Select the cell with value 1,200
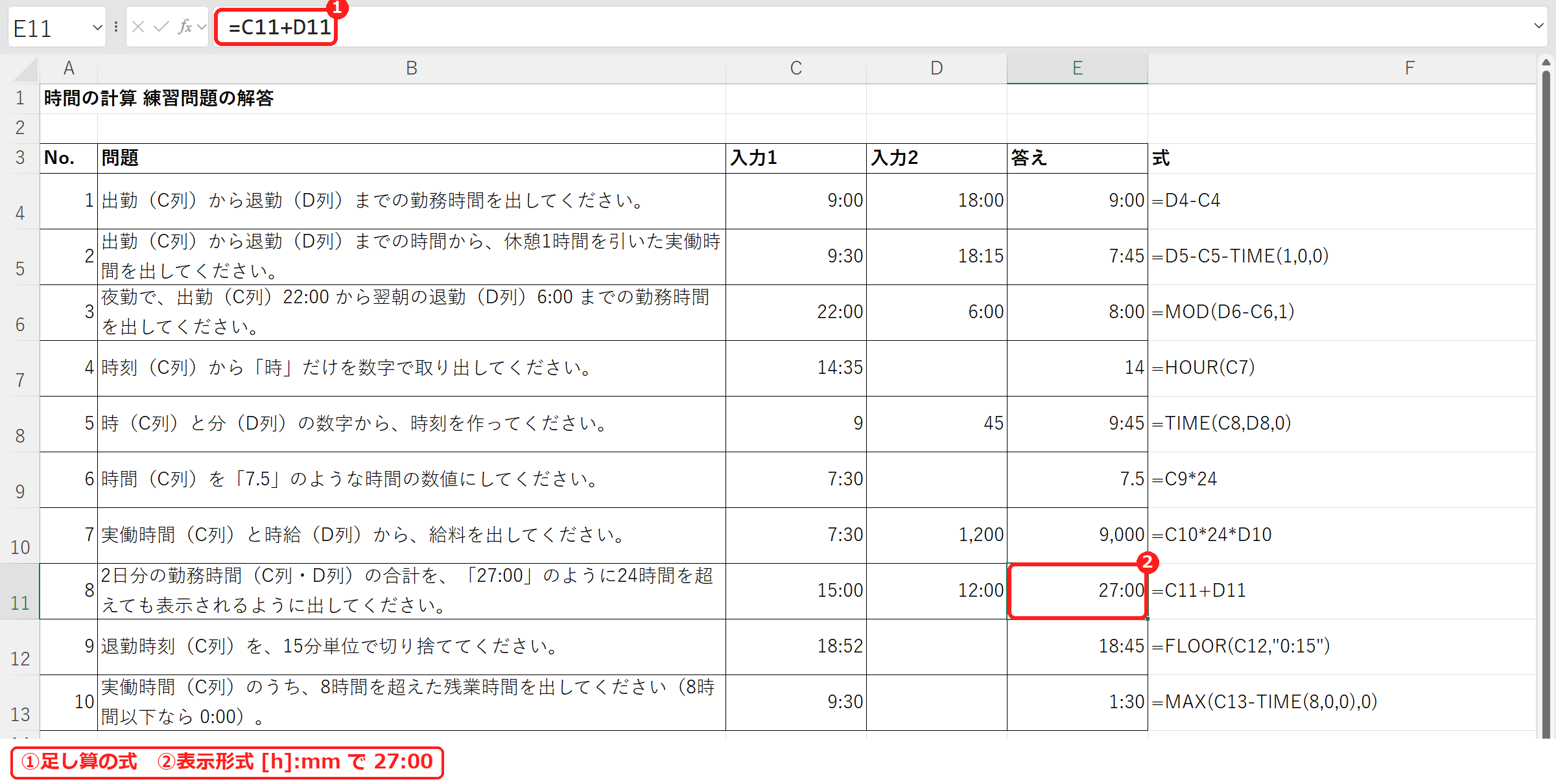 937,535
